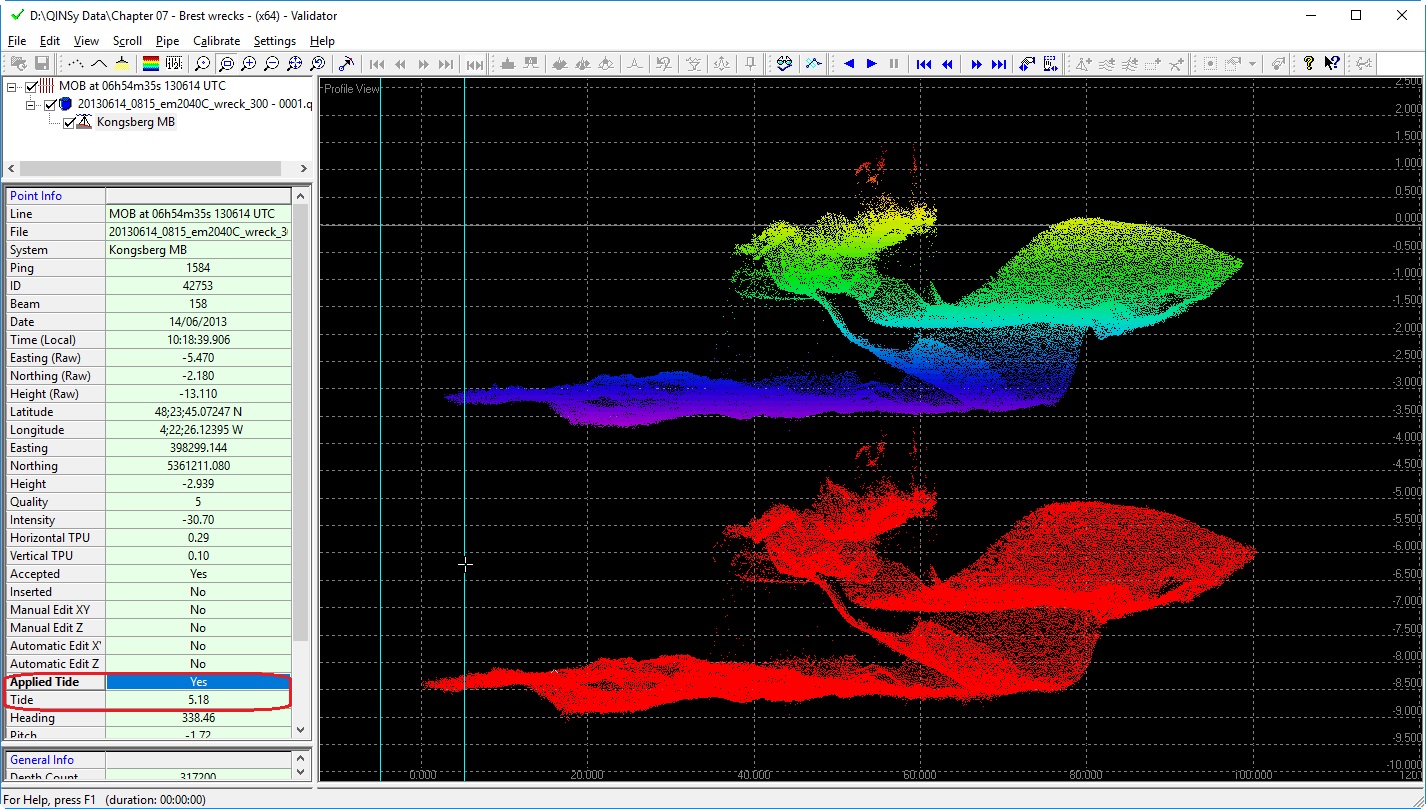1426x809 pixels.
Task: Click the zoom in magnifier icon
Action: (249, 64)
